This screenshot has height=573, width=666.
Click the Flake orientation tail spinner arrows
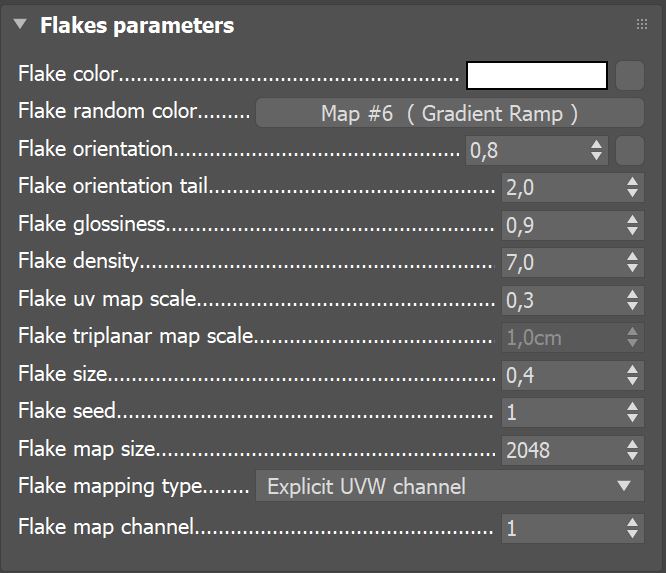click(x=632, y=188)
